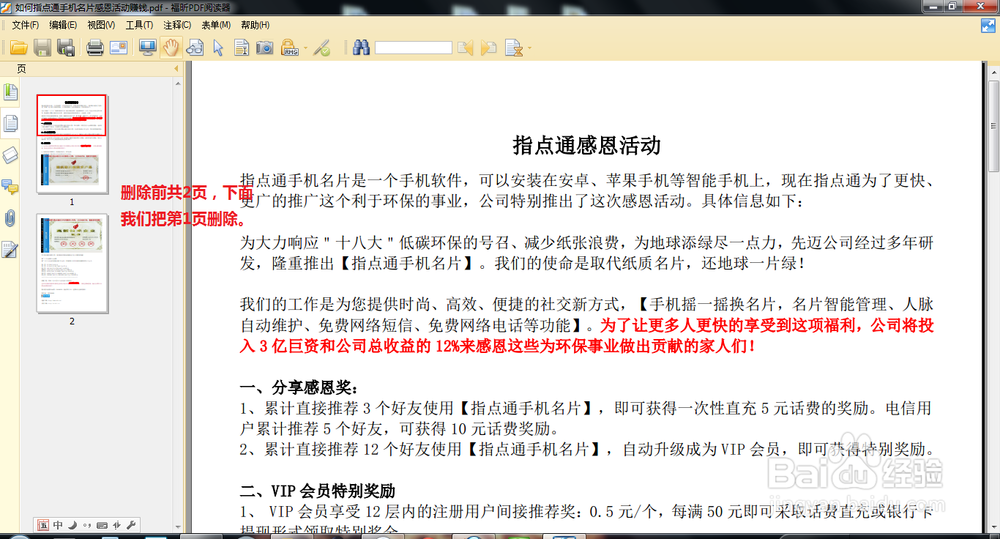Click the advanced search document icon
Viewport: 1000px width, 539px height.
pos(513,48)
